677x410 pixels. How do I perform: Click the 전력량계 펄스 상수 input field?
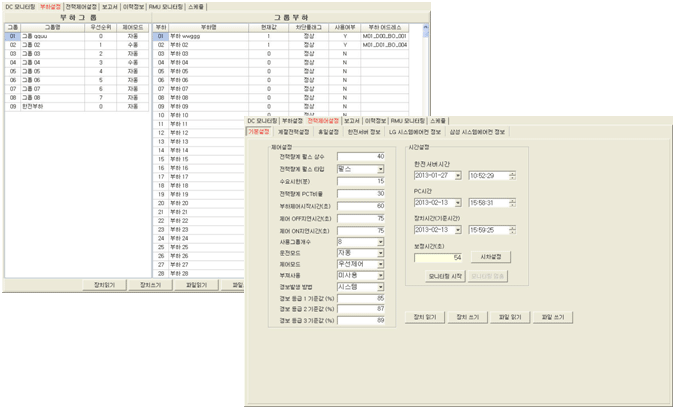pos(361,156)
